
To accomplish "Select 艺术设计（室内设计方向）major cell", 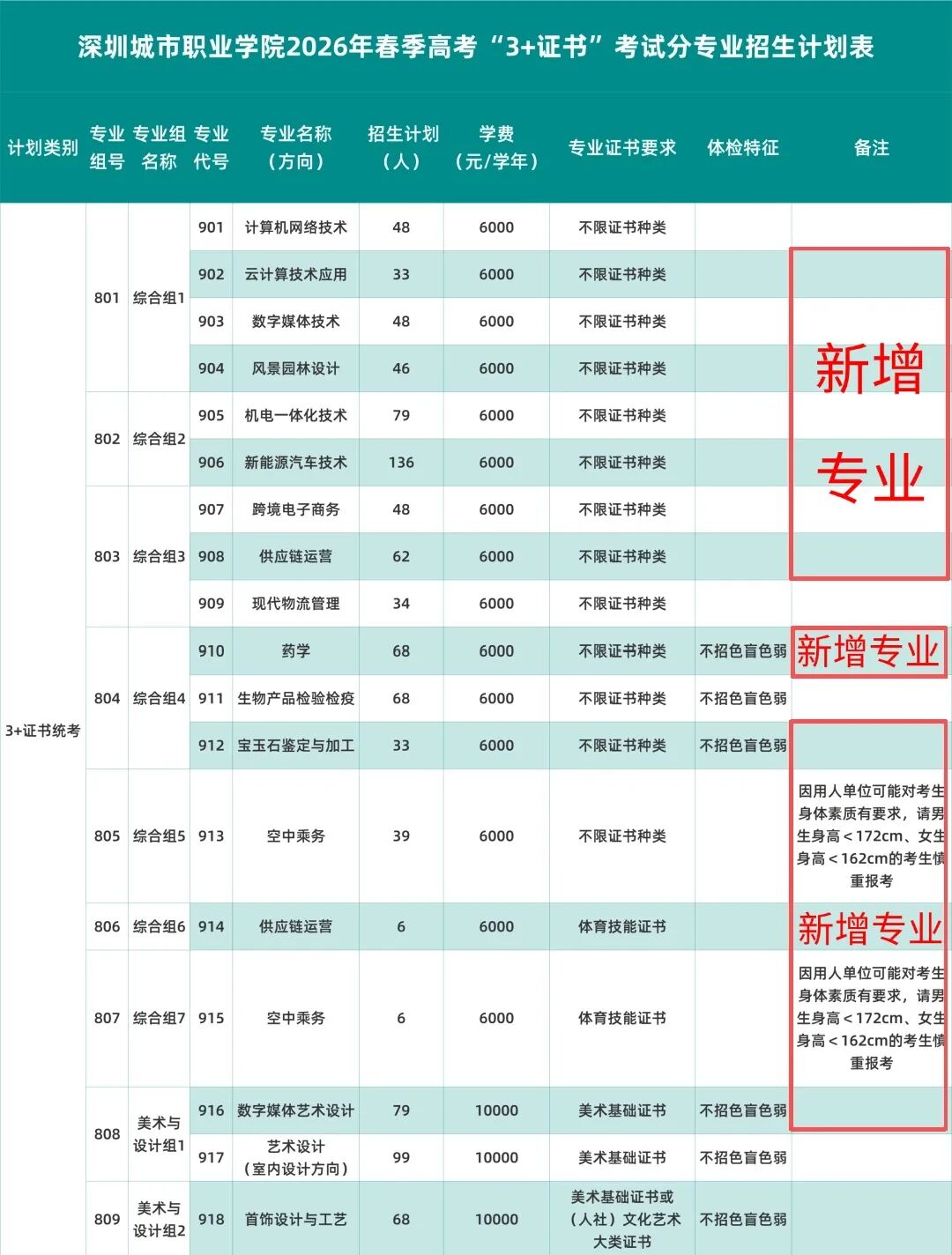I will coord(295,1157).
